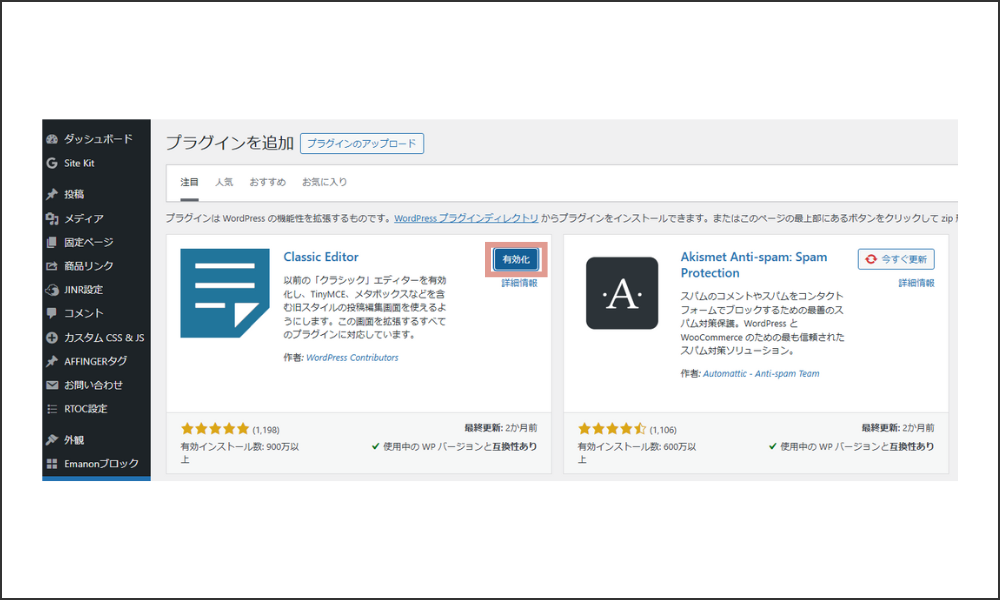The height and width of the screenshot is (600, 1000).
Task: Open the メディア media icon
Action: 52,219
